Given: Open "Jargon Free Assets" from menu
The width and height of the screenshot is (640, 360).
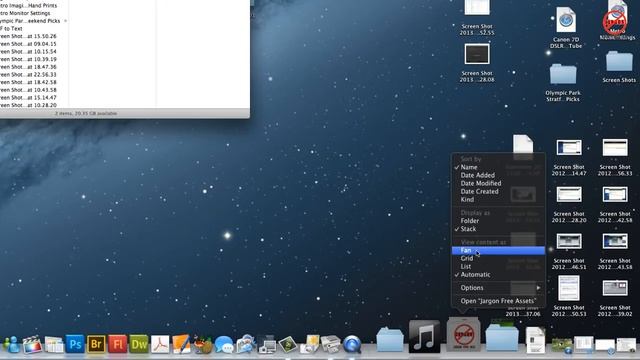Looking at the screenshot, I should pyautogui.click(x=498, y=301).
